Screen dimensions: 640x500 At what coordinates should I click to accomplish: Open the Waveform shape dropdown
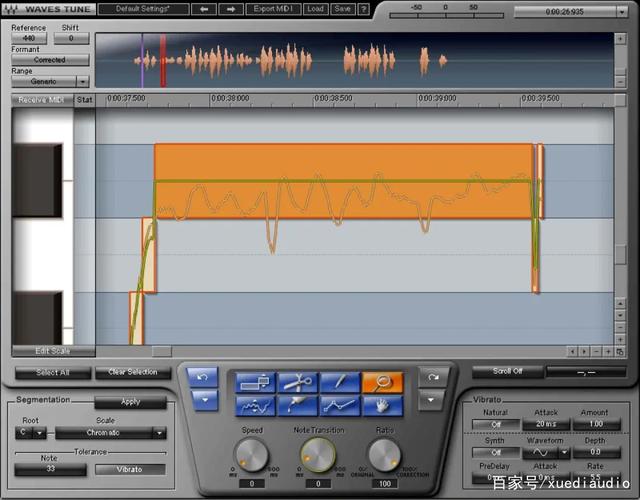tap(564, 452)
